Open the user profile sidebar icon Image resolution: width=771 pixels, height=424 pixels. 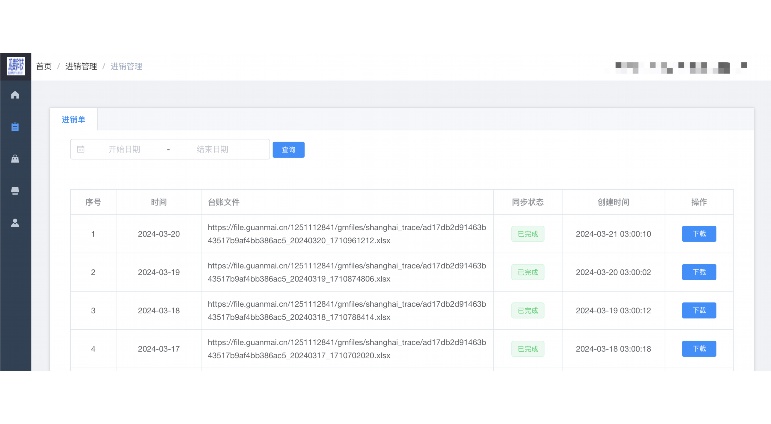15,223
